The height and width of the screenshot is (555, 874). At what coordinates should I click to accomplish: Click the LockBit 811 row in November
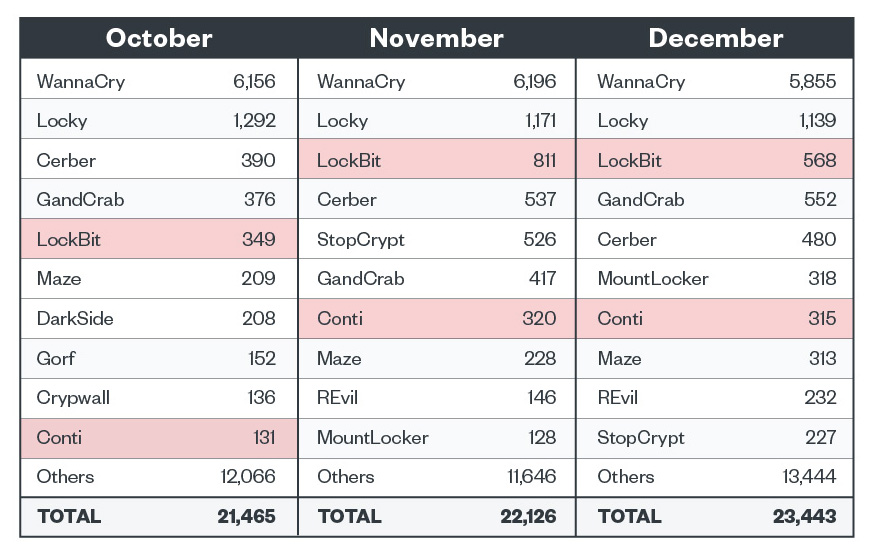pyautogui.click(x=436, y=160)
